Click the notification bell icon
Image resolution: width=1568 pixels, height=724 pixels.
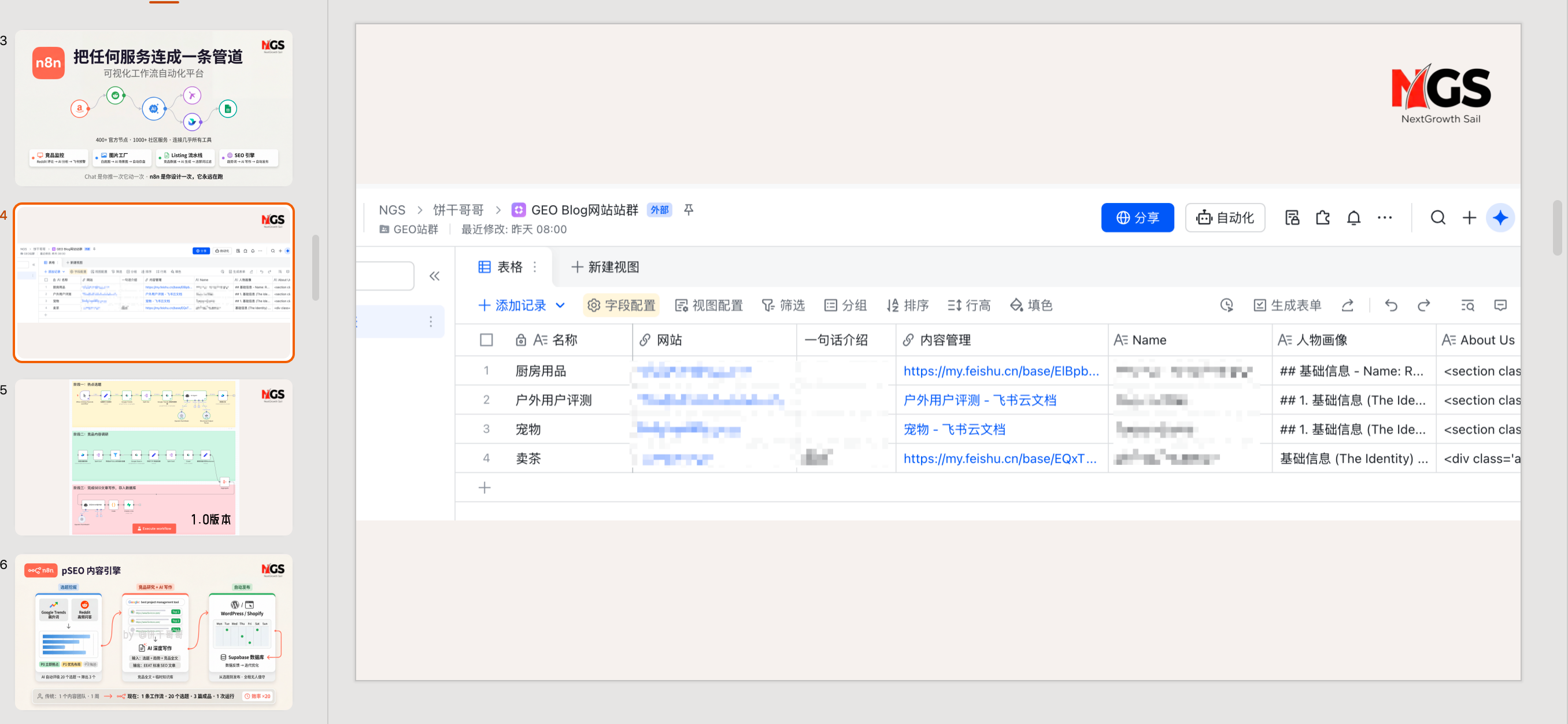[x=1353, y=218]
